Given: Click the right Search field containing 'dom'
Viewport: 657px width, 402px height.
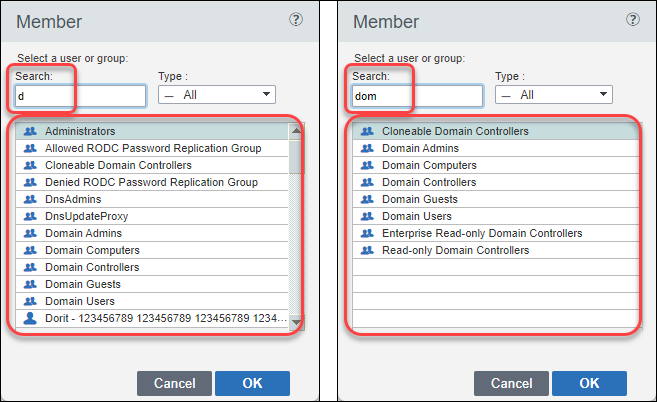Looking at the screenshot, I should [x=418, y=96].
